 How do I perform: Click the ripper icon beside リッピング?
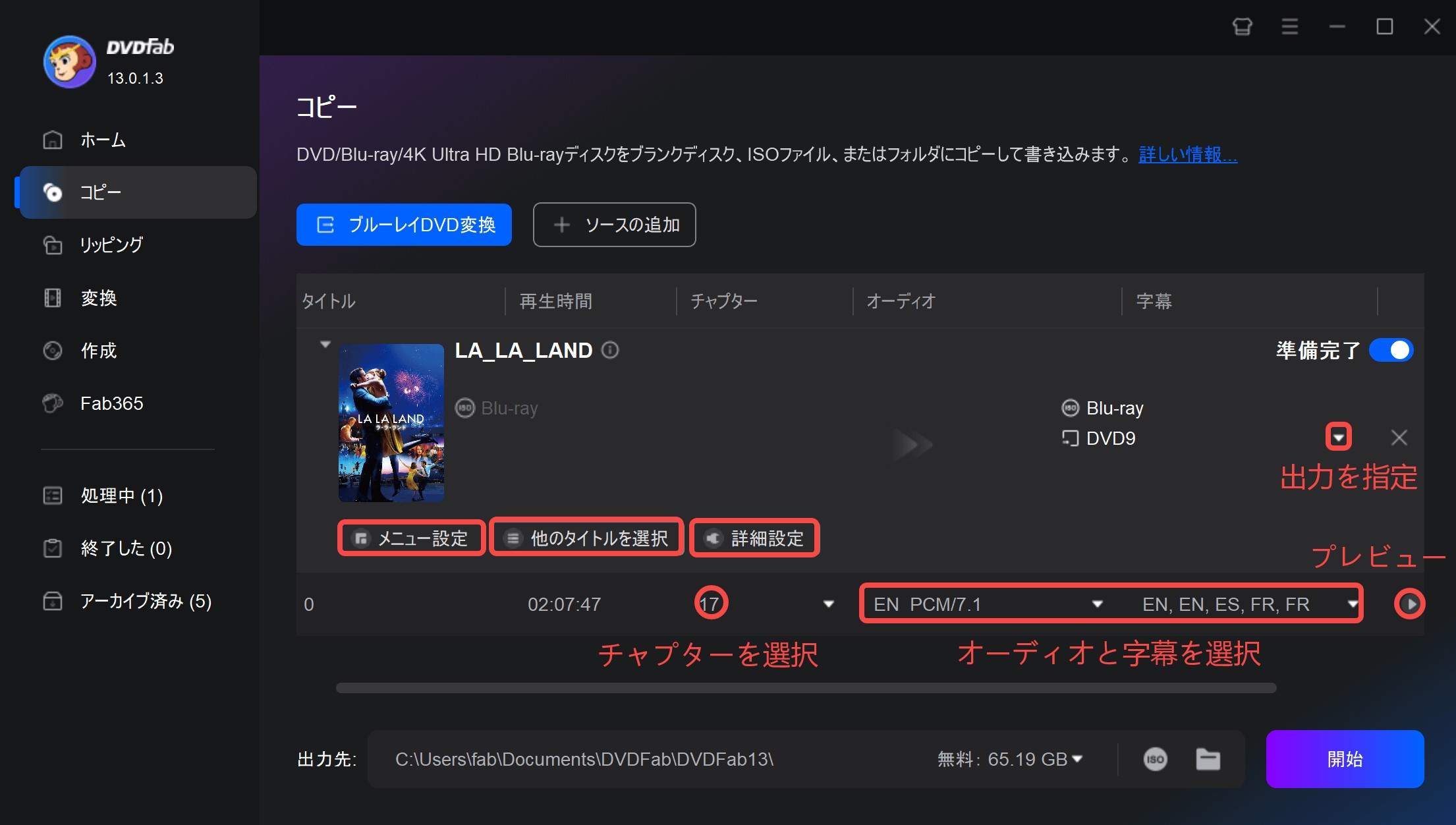[x=53, y=245]
